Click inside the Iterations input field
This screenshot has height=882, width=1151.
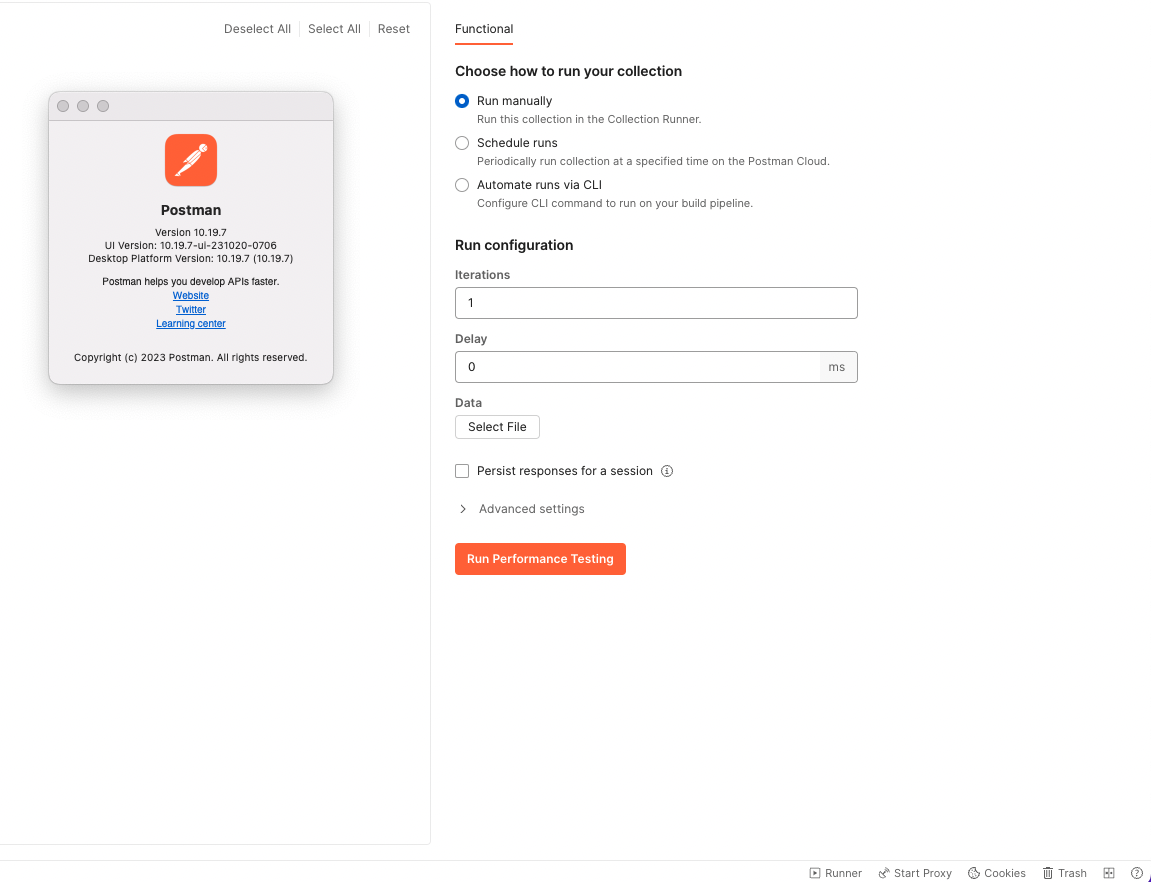click(656, 303)
